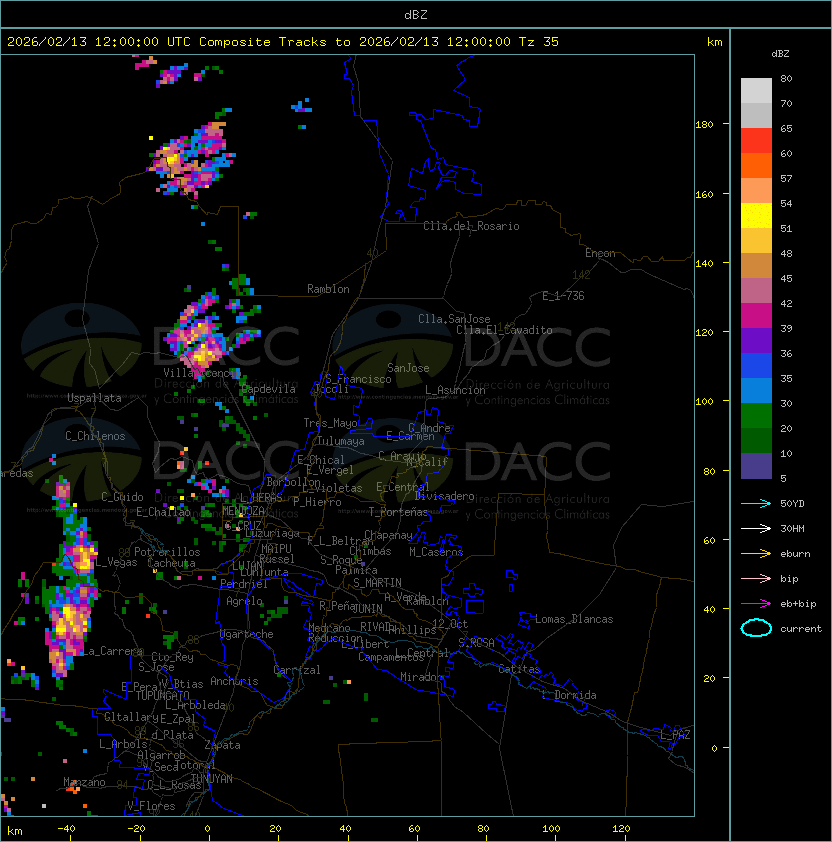Select the magenta swatch below 42 dBZ

756,316
